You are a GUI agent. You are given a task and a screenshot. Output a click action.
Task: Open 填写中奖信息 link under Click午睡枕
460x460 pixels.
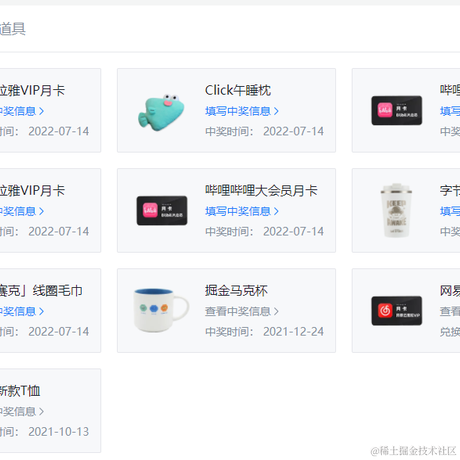pyautogui.click(x=242, y=111)
